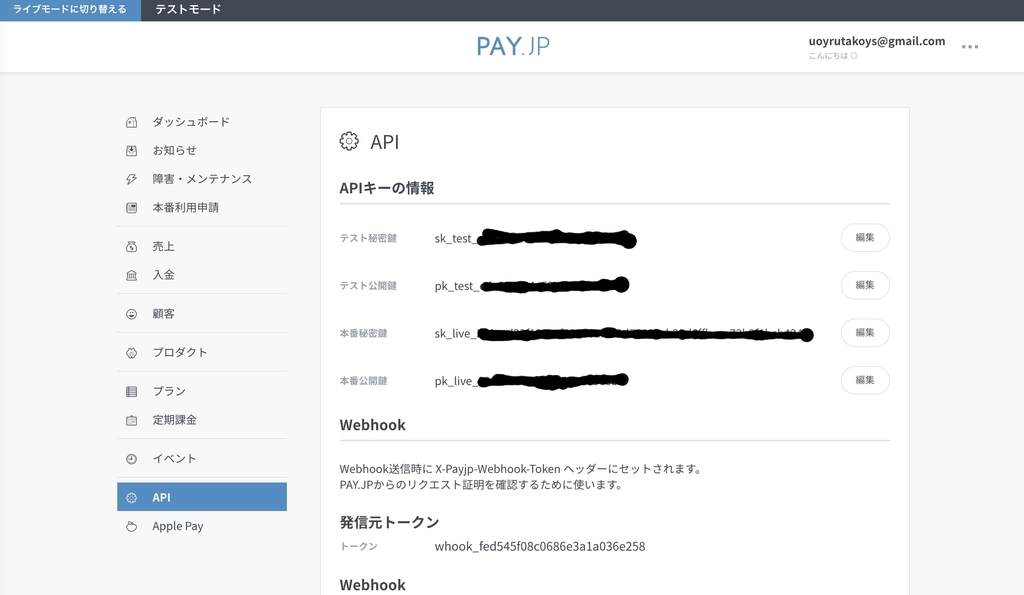
Task: Open the PAY.JP logo link
Action: tap(512, 44)
